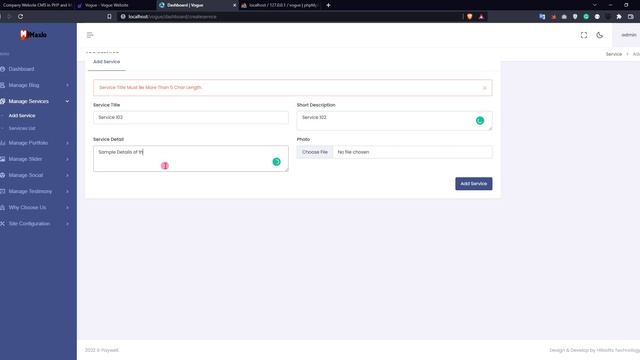Image resolution: width=640 pixels, height=360 pixels.
Task: Click the Manage Services sidebar icon
Action: point(2,101)
